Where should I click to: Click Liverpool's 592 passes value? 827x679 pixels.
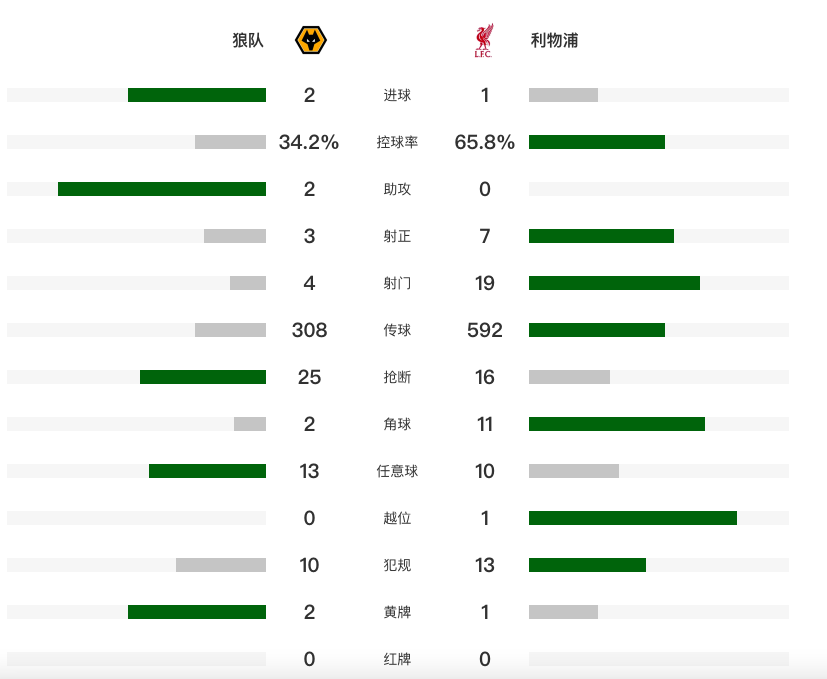[485, 331]
